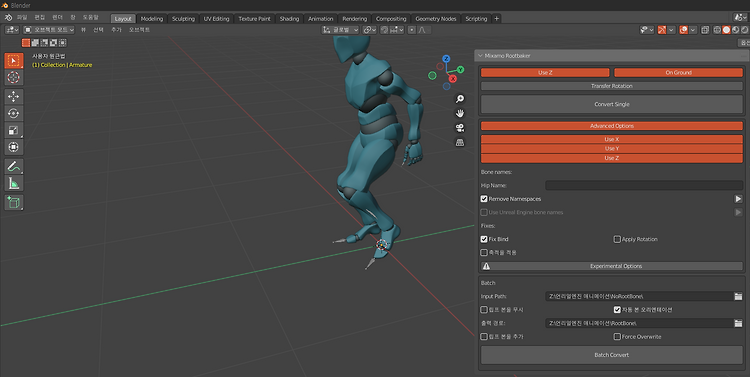The height and width of the screenshot is (377, 750).
Task: Select the Select Box tool
Action: coord(13,61)
